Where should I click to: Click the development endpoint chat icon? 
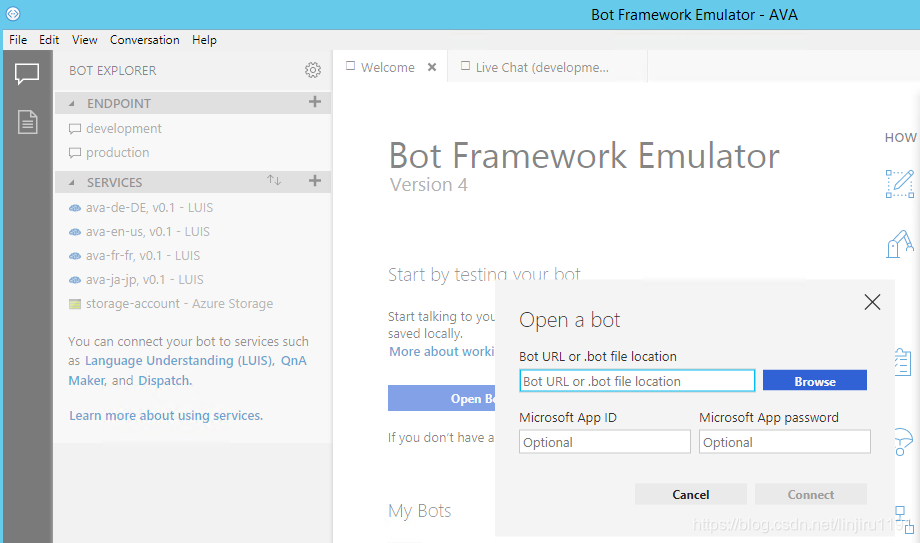click(75, 129)
